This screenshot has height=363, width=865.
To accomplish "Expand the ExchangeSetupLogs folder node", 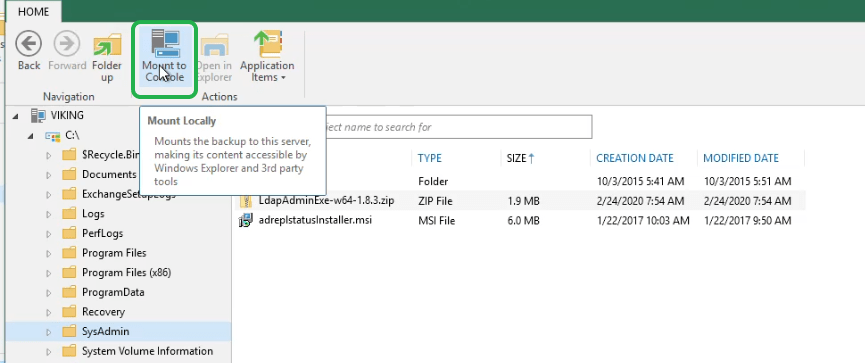I will pos(49,195).
